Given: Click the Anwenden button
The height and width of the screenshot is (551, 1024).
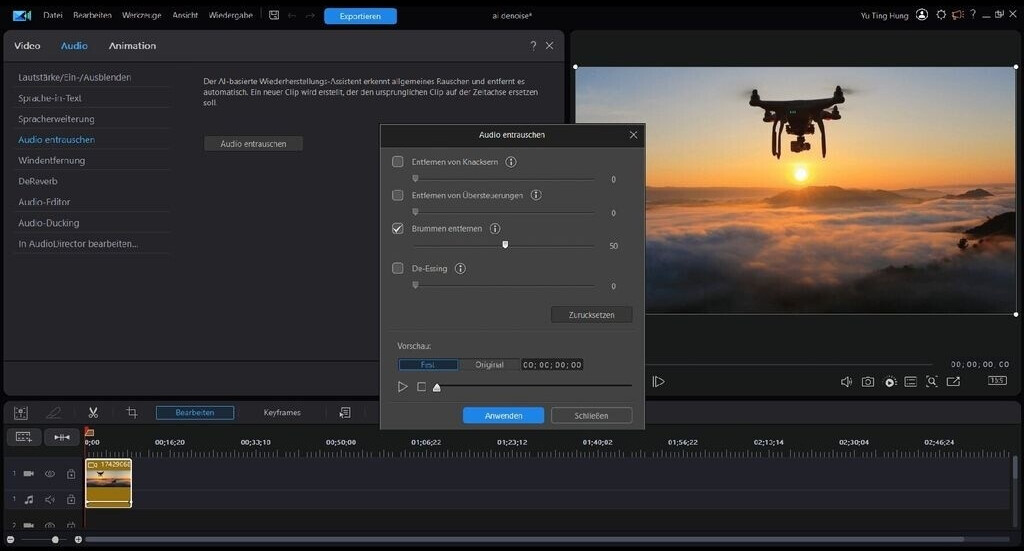Looking at the screenshot, I should click(503, 415).
